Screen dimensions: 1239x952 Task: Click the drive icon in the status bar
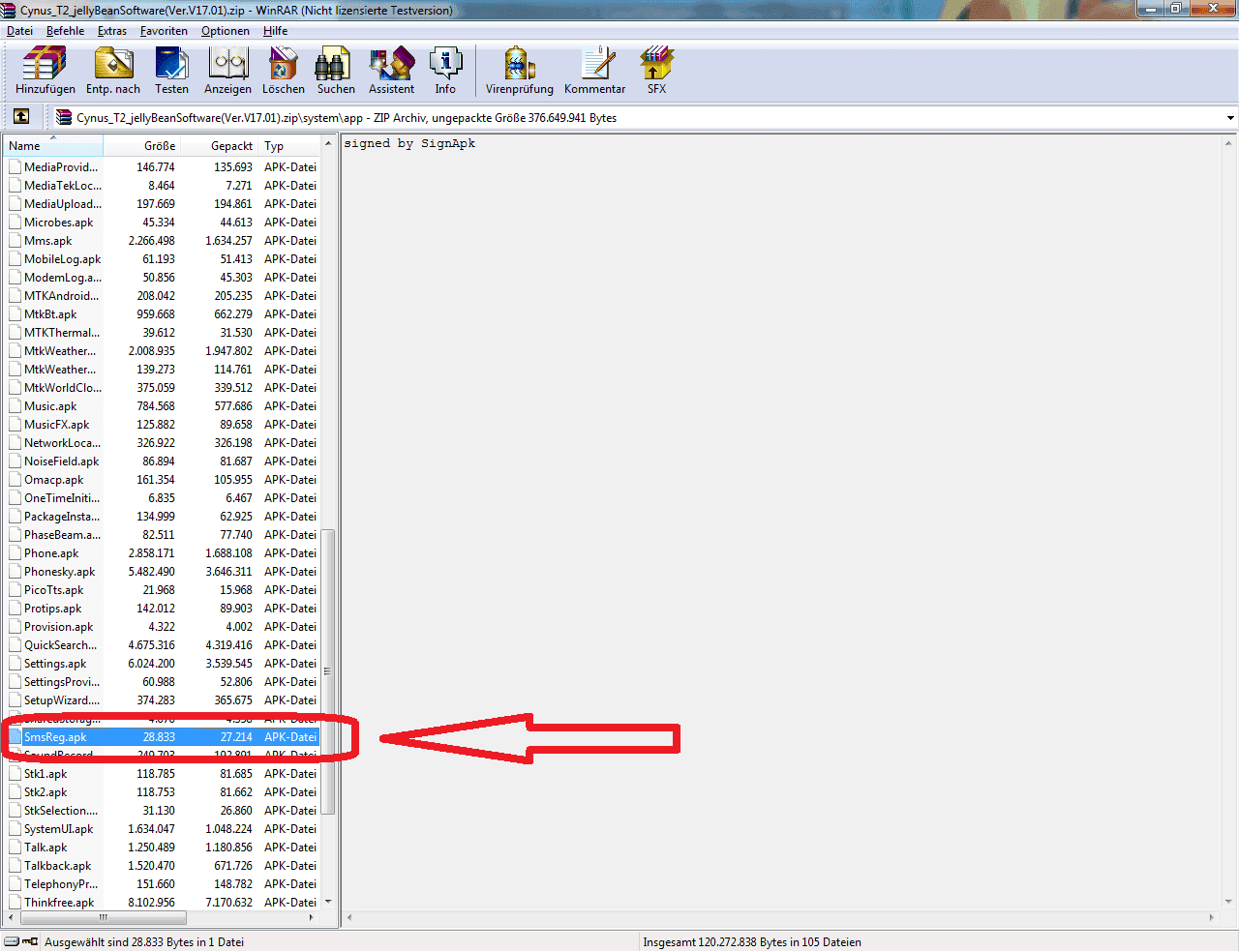point(11,941)
